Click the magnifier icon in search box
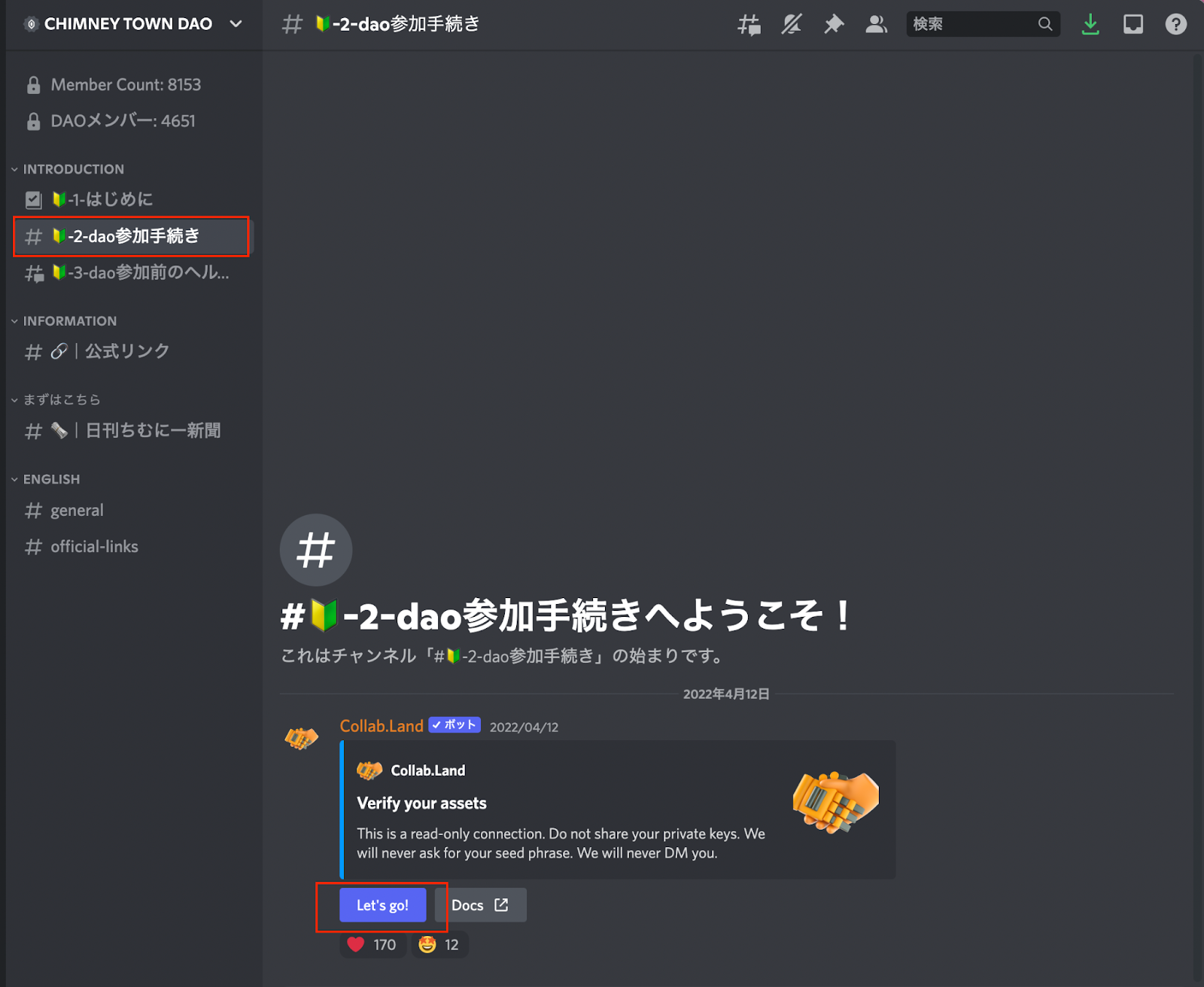 1045,24
